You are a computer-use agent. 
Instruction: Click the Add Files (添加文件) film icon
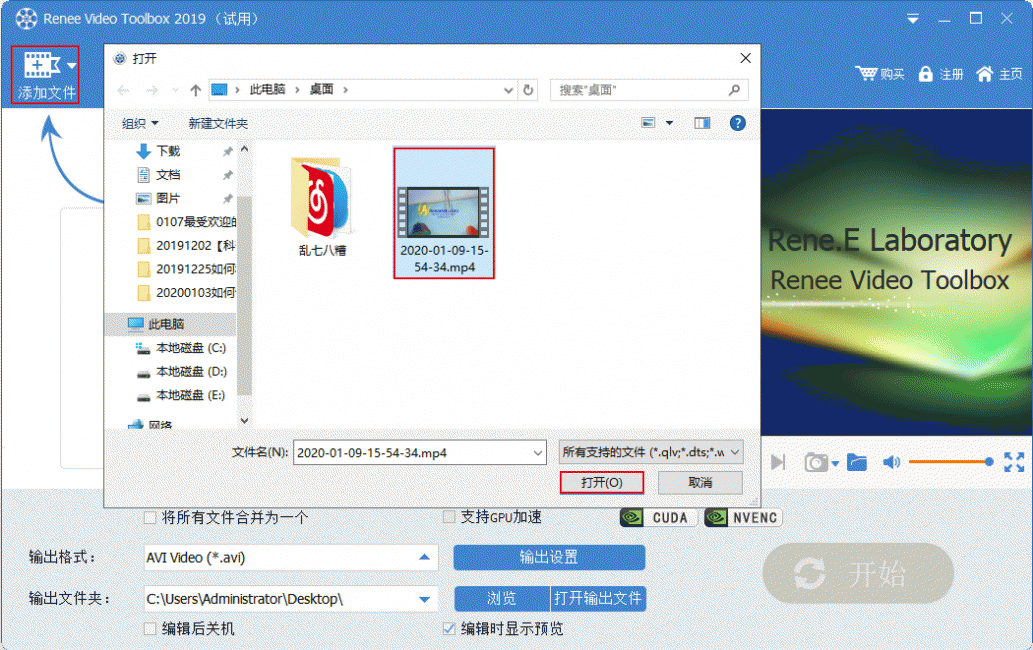point(42,65)
